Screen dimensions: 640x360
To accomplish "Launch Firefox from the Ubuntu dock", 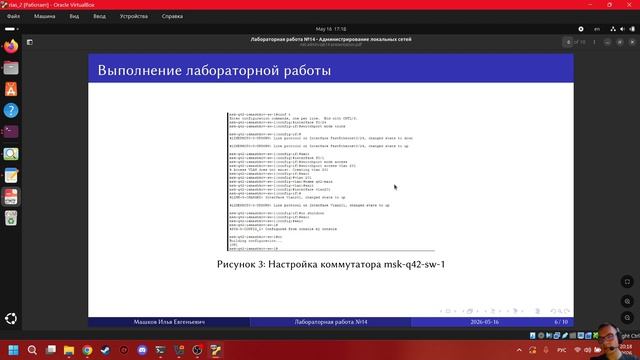I will point(11,46).
